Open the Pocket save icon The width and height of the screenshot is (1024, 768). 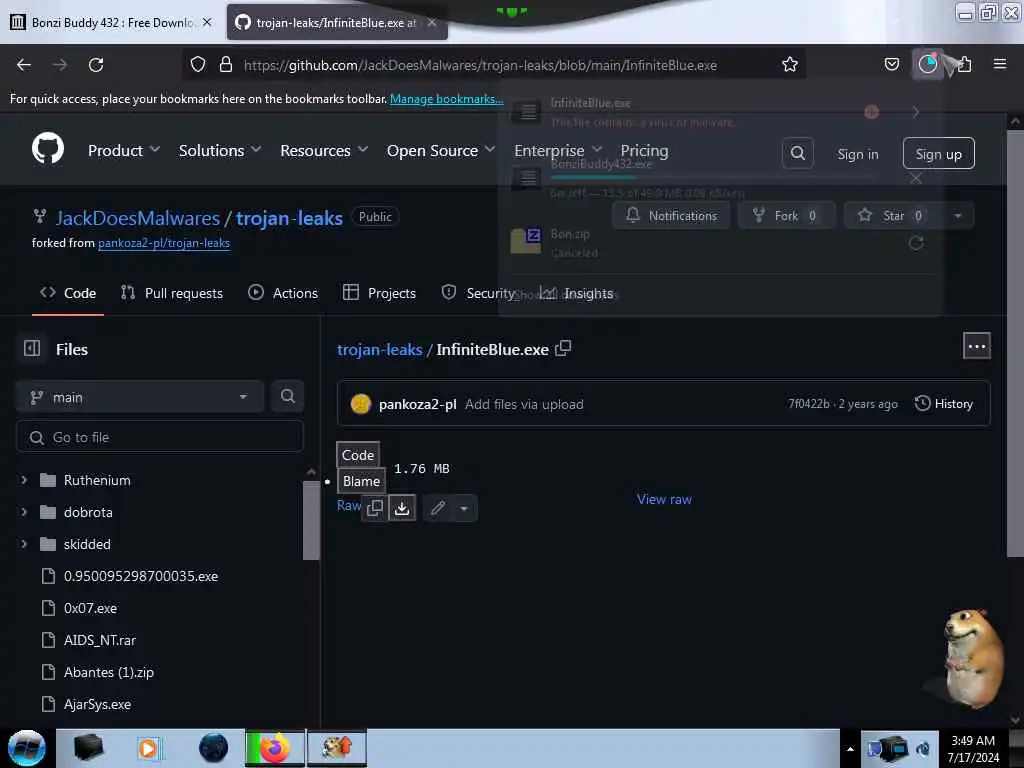[x=891, y=64]
